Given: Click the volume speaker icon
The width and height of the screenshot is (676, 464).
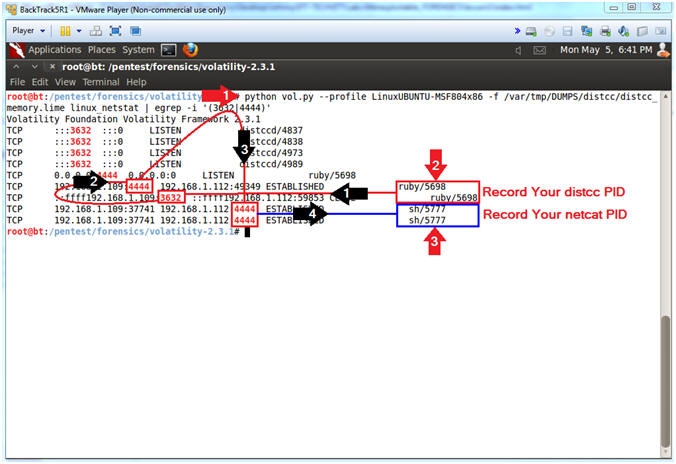Looking at the screenshot, I should point(518,50).
